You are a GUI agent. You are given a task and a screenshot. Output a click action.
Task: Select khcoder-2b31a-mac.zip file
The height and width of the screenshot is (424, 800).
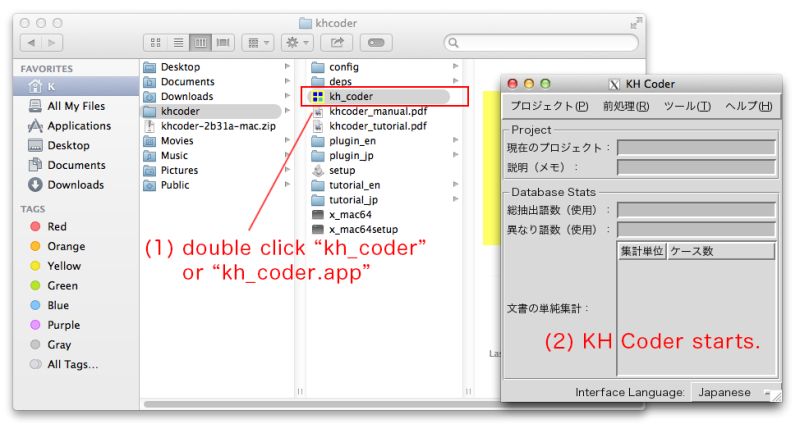pos(218,126)
